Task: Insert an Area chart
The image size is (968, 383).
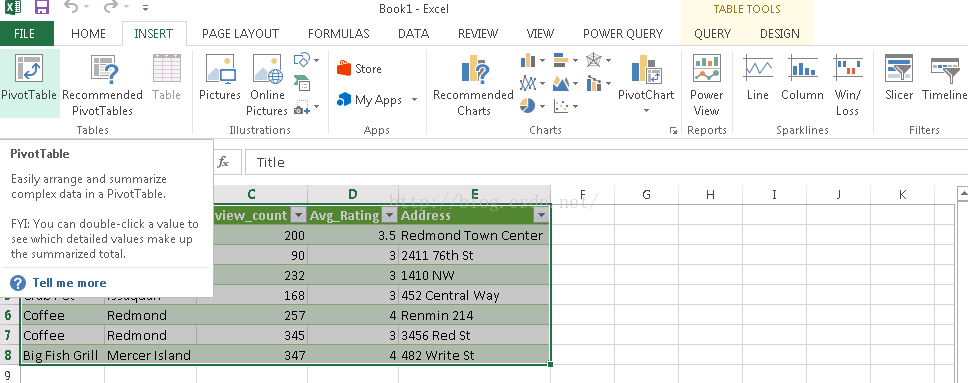Action: (x=561, y=83)
